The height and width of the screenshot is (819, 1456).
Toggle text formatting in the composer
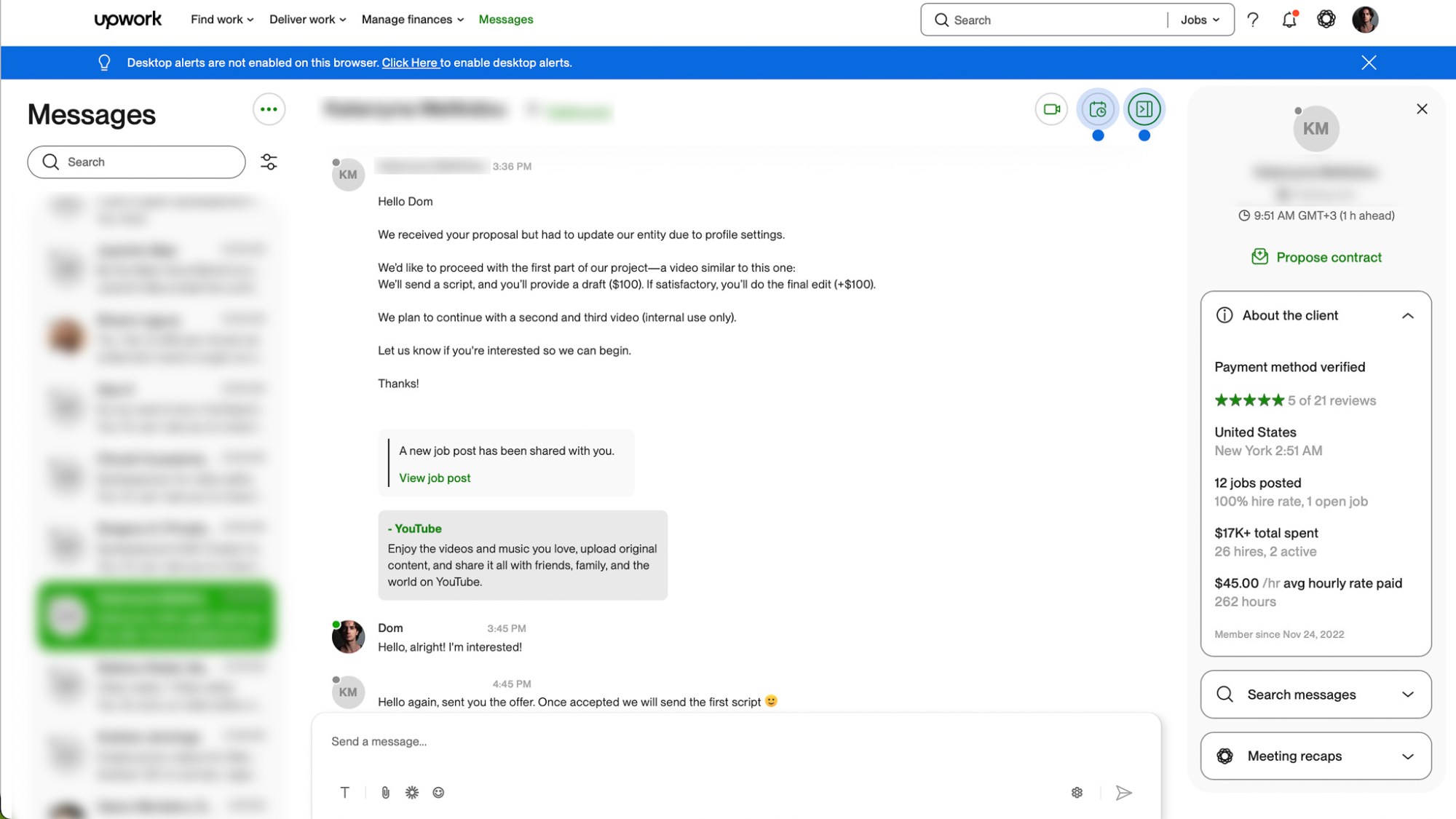pos(345,793)
